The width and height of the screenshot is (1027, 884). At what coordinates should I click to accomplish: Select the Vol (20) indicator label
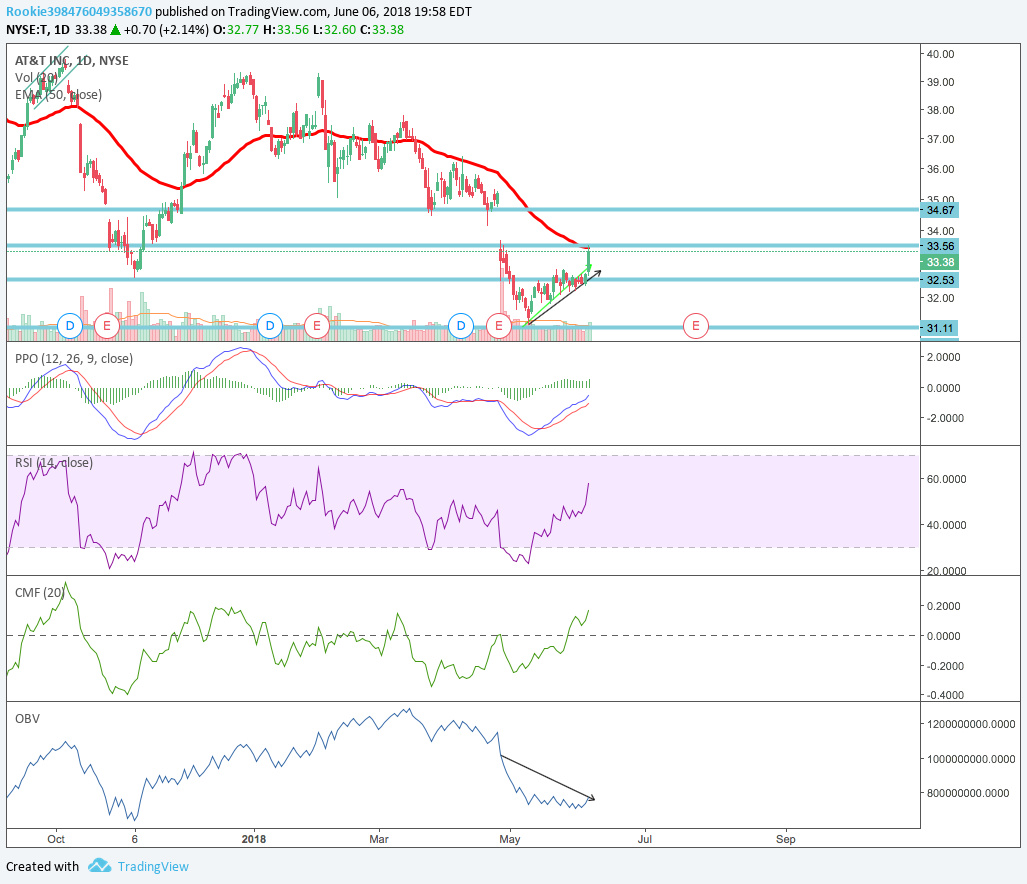[36, 77]
